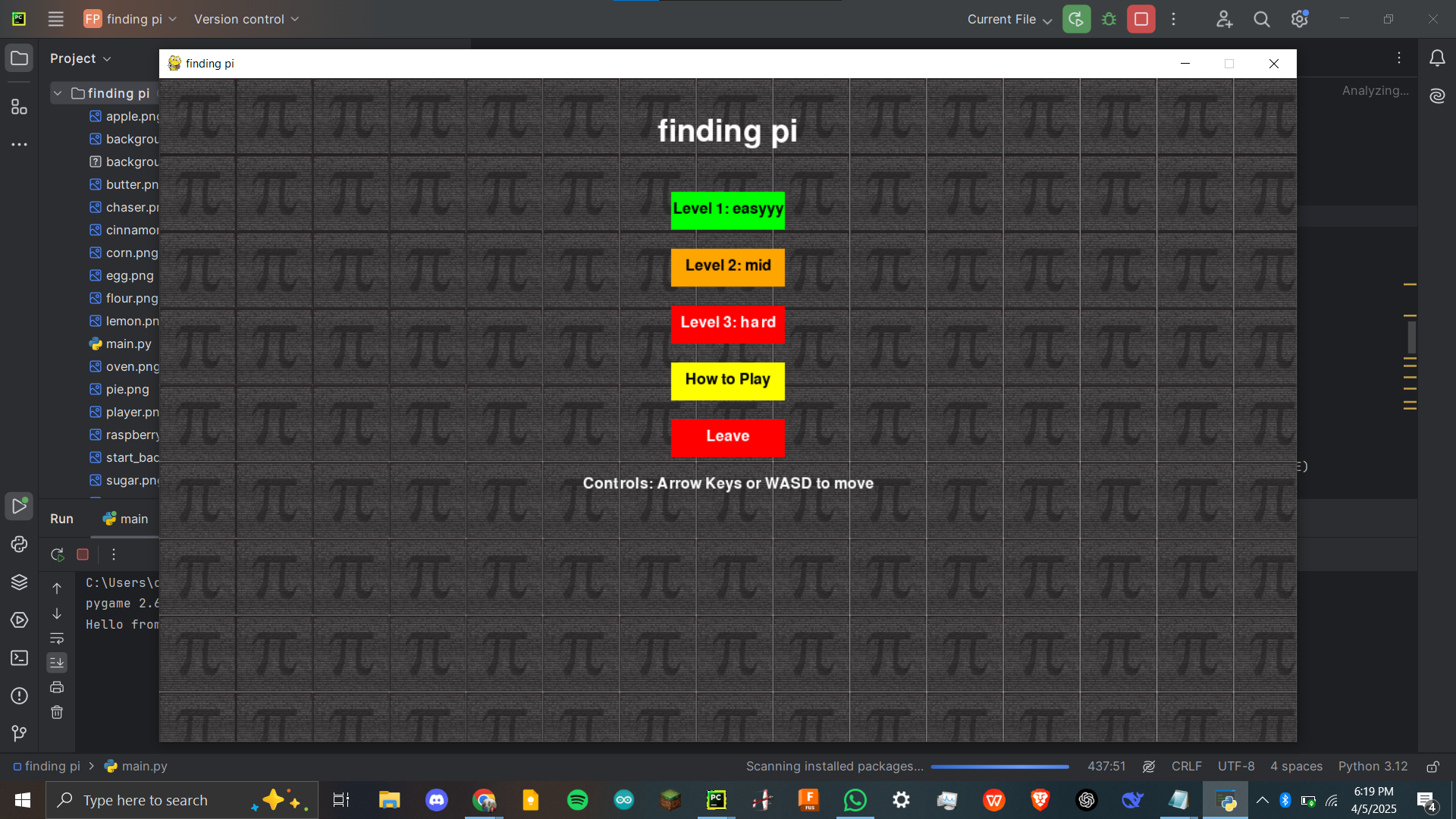The image size is (1456, 819).
Task: Print the console output via printer icon
Action: coord(57,687)
